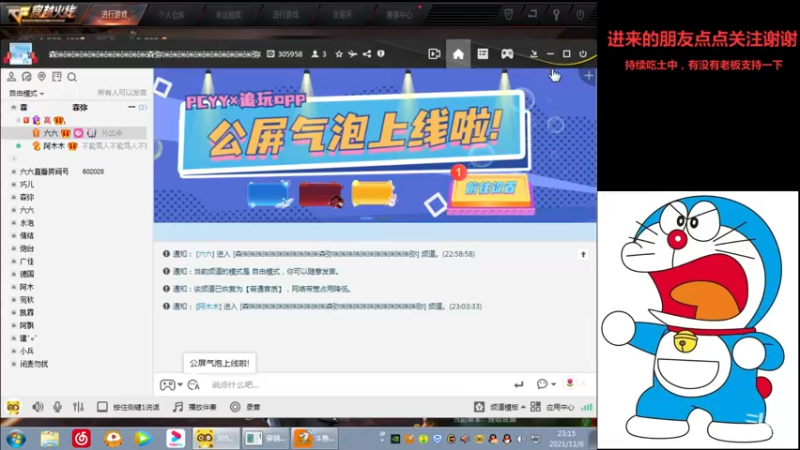Focus the 说点什么吧 chat input field

(357, 385)
